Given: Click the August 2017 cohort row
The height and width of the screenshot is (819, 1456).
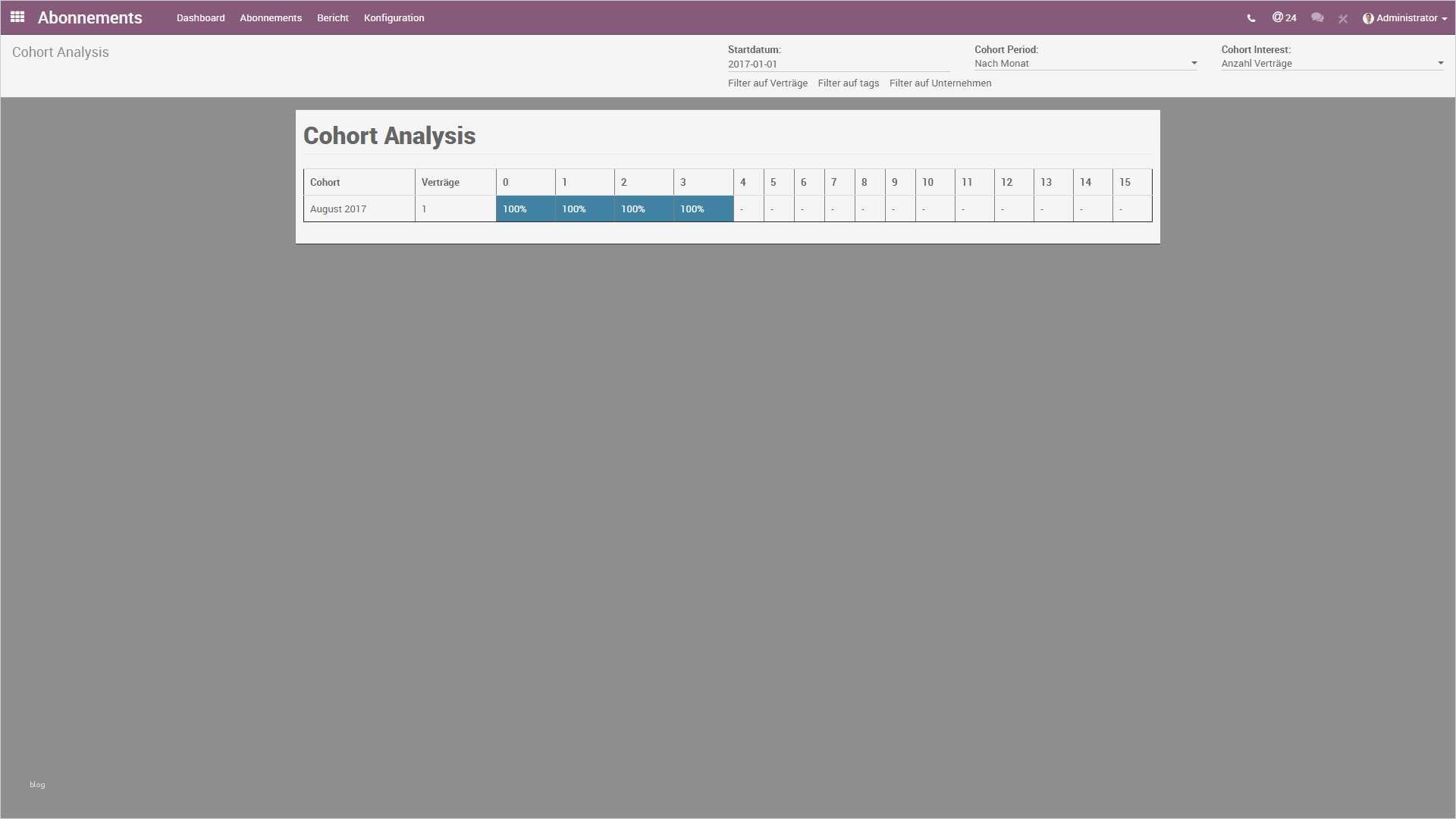Looking at the screenshot, I should point(338,209).
